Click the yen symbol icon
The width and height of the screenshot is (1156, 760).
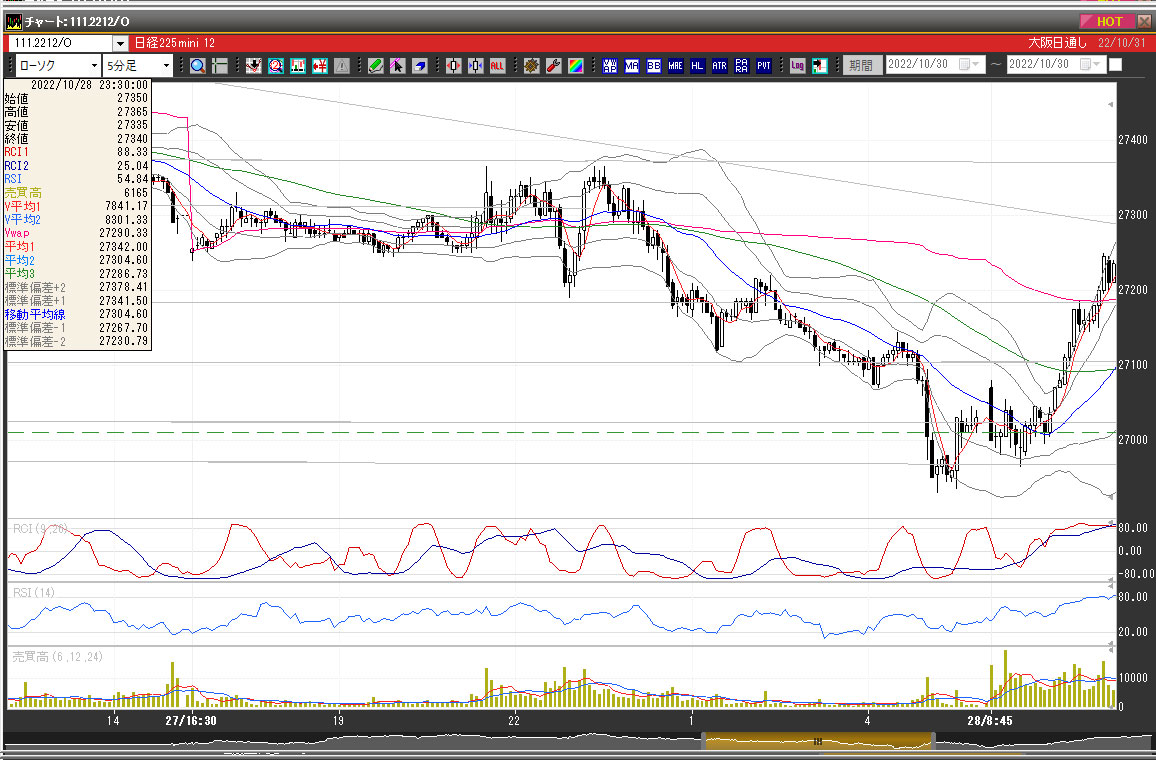pos(320,66)
